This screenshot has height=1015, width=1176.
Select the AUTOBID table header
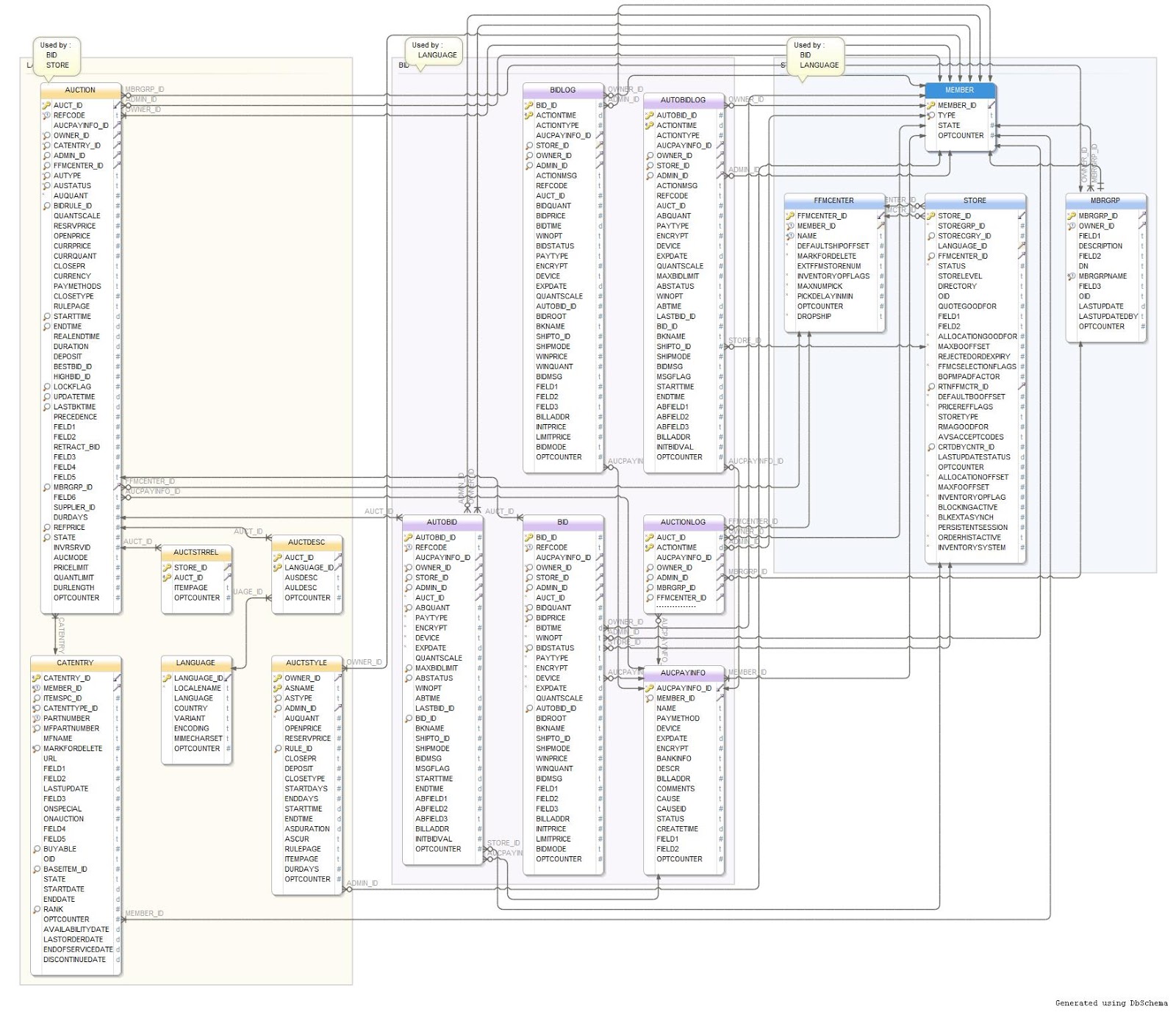(x=442, y=523)
